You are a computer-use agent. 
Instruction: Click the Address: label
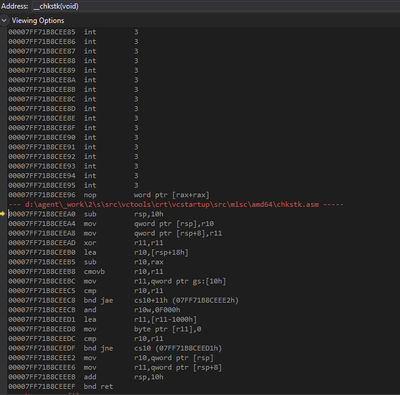(x=14, y=6)
